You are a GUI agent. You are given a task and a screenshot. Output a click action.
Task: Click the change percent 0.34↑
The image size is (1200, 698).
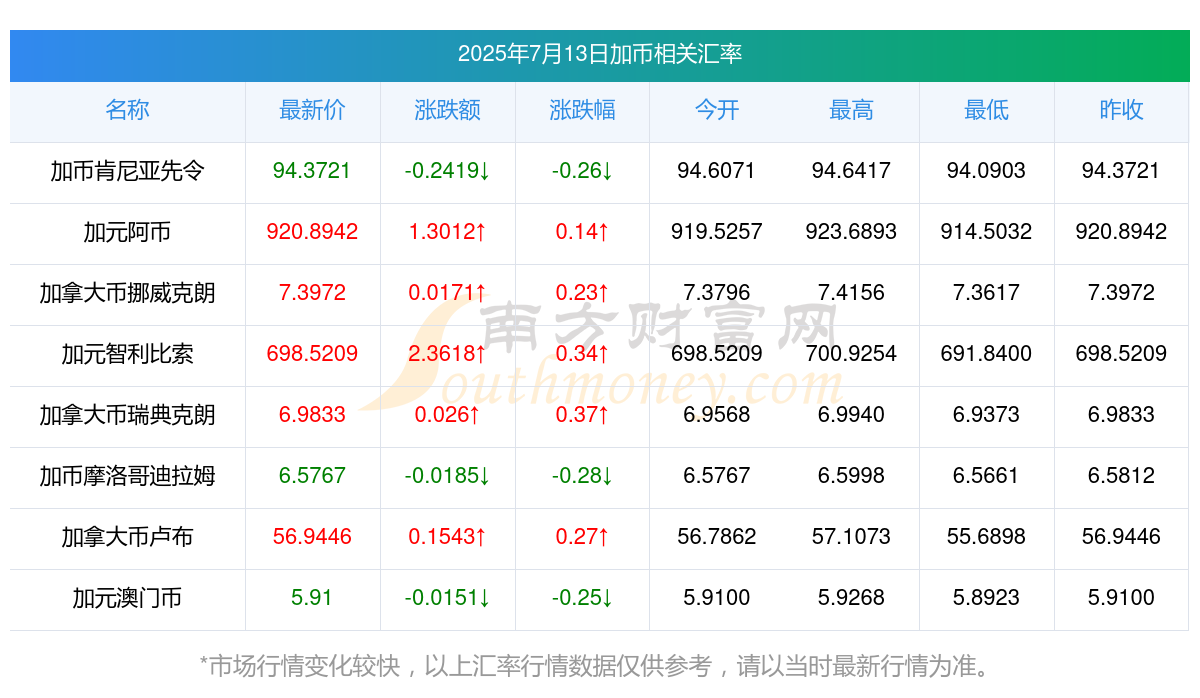point(582,354)
